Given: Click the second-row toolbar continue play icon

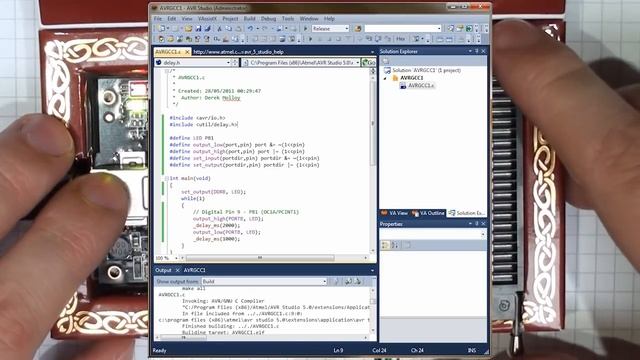Looking at the screenshot, I should point(311,39).
